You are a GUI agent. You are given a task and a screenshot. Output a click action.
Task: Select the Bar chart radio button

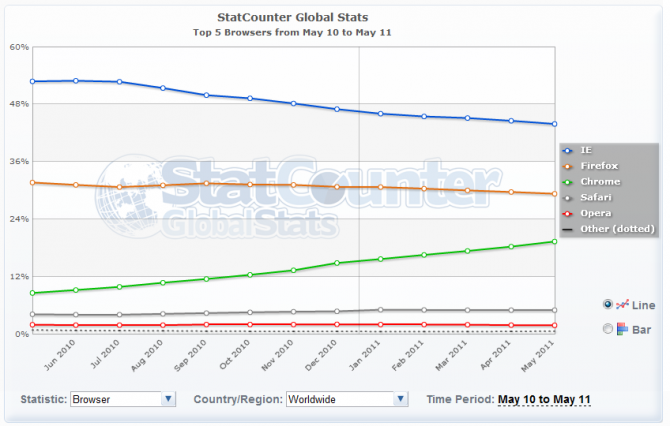(607, 329)
